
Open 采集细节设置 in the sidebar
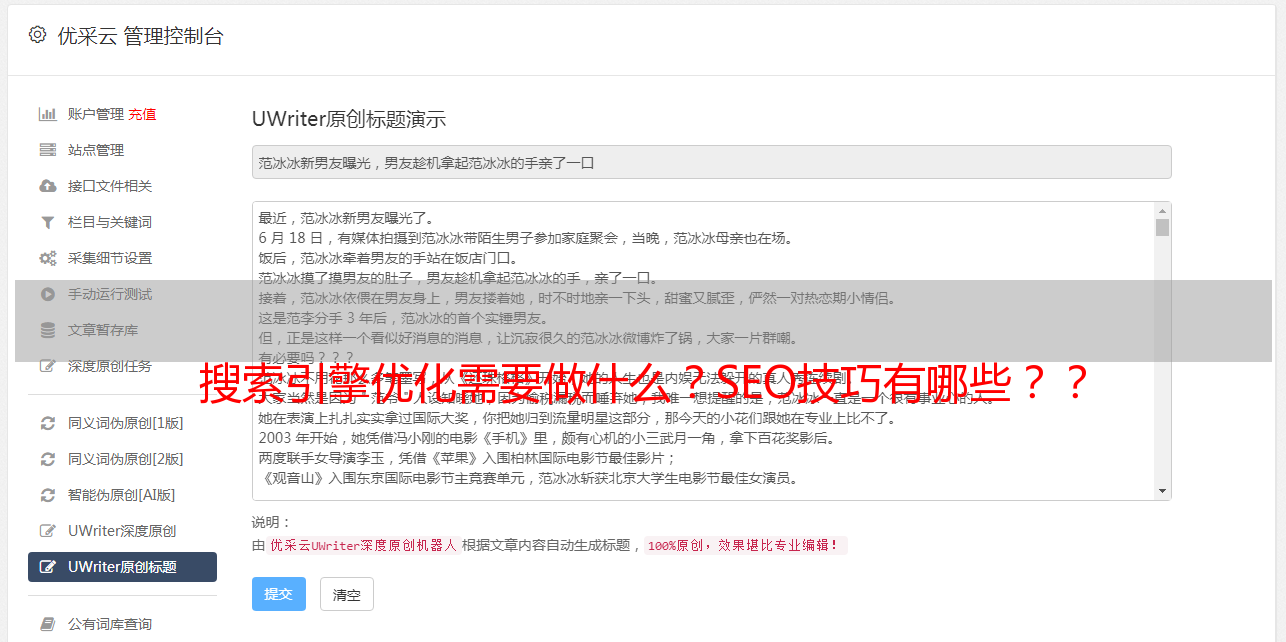110,258
